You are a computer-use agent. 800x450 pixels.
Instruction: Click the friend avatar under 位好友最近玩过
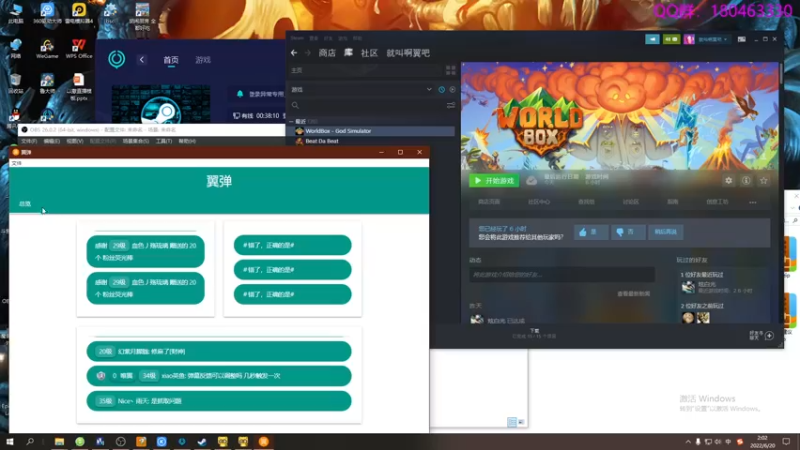coord(688,287)
